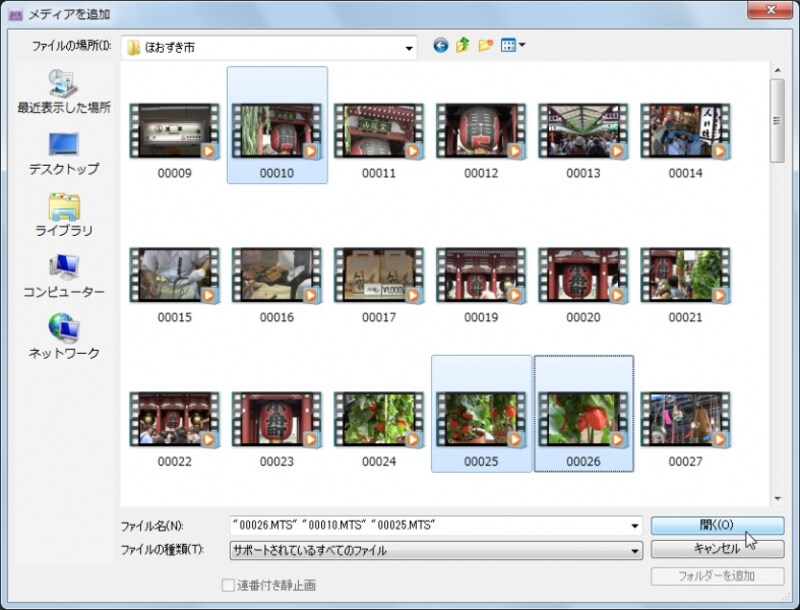Image resolution: width=800 pixels, height=610 pixels.
Task: Open Recent Places (最近表示した場所)
Action: [x=63, y=92]
